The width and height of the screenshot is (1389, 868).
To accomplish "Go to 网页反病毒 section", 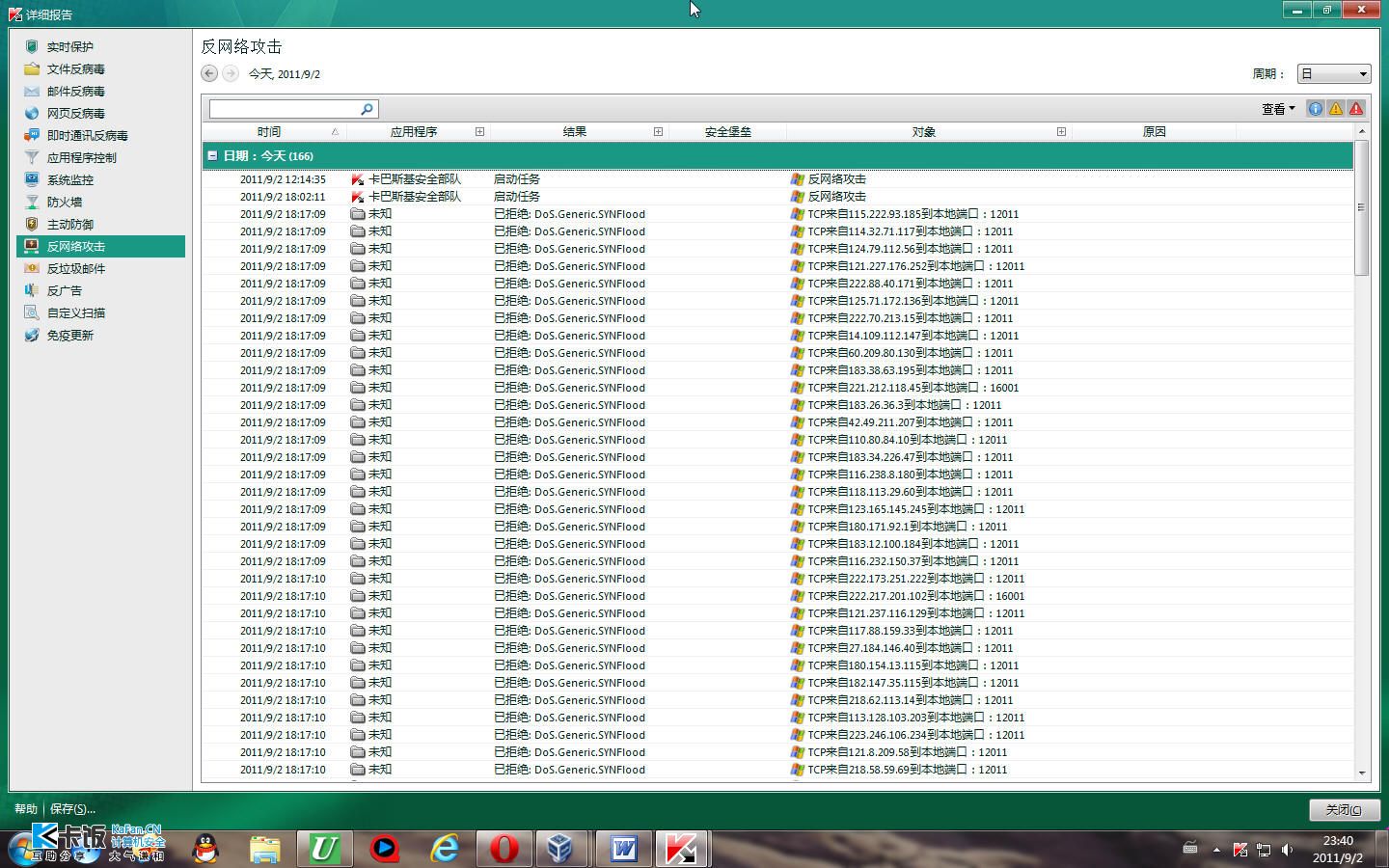I will (x=75, y=113).
